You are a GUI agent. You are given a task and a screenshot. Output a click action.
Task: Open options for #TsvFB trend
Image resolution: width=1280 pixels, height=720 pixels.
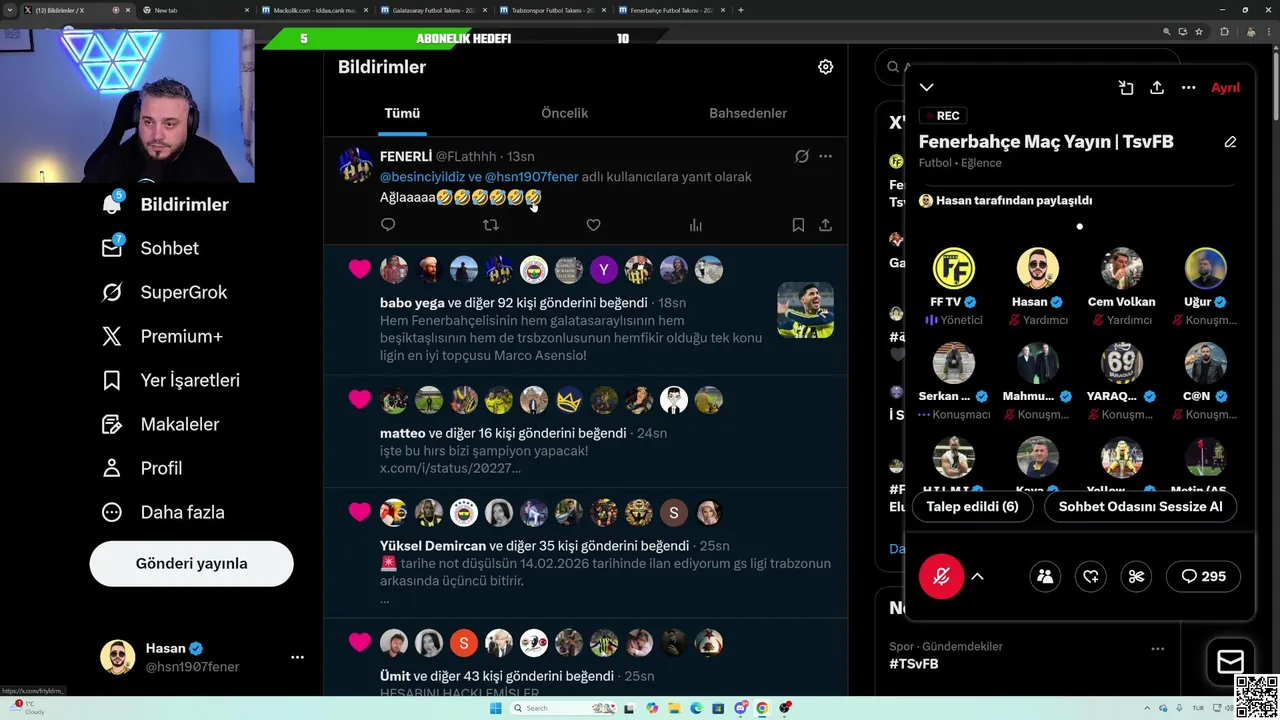[x=1157, y=648]
